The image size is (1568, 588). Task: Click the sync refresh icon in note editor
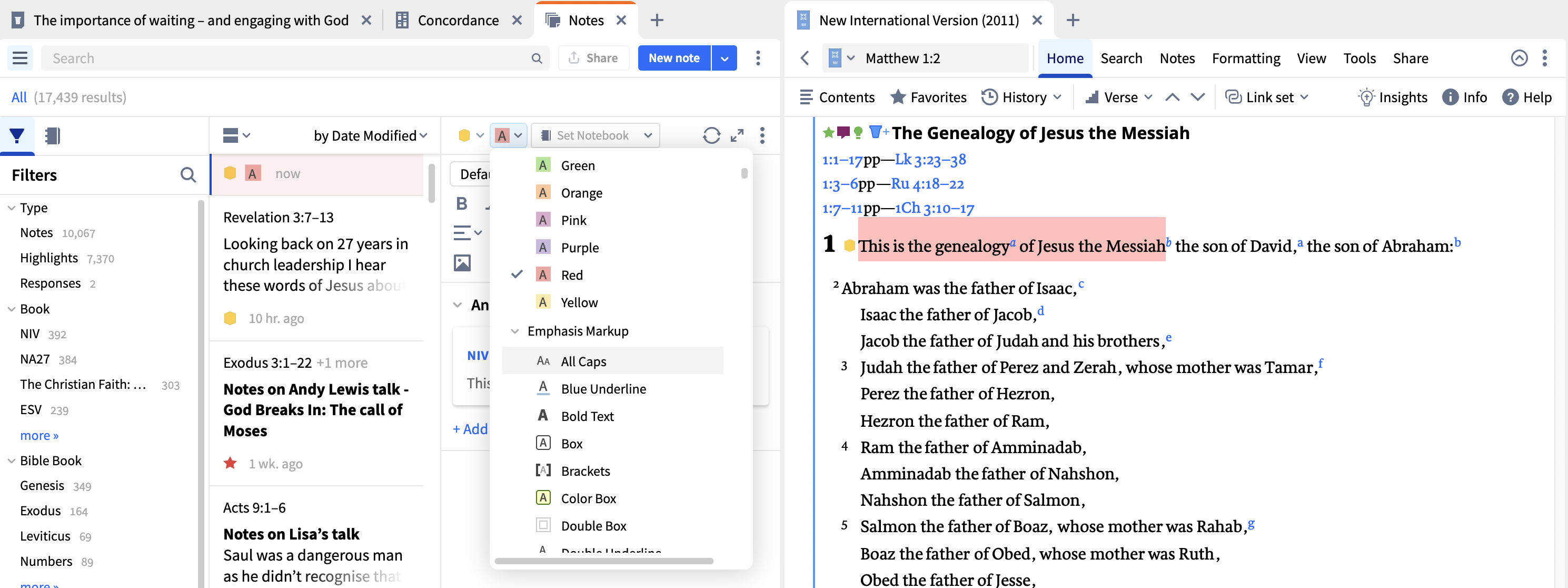pos(711,135)
